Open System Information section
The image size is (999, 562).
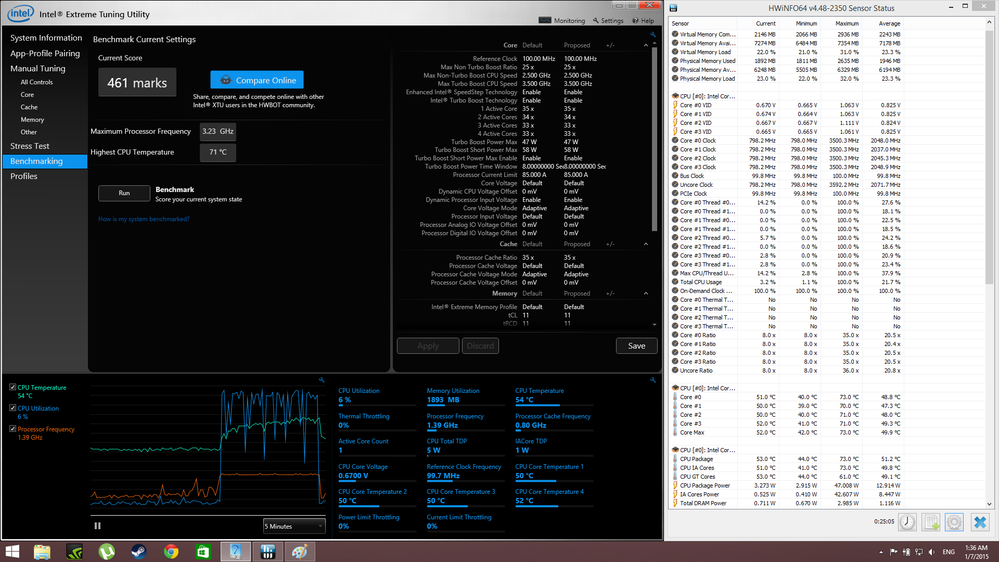tap(46, 38)
